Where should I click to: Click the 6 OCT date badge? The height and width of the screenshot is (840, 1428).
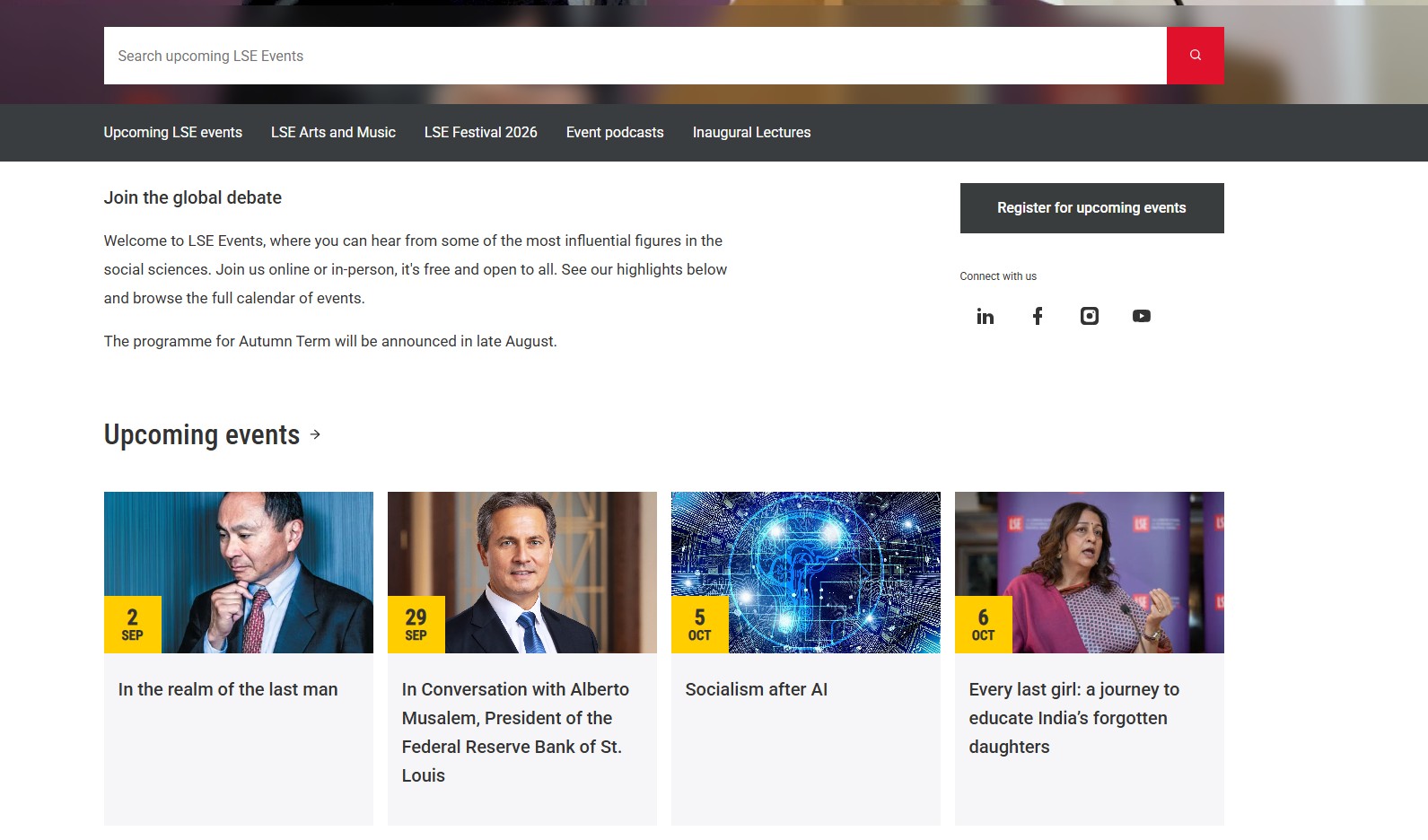coord(984,625)
